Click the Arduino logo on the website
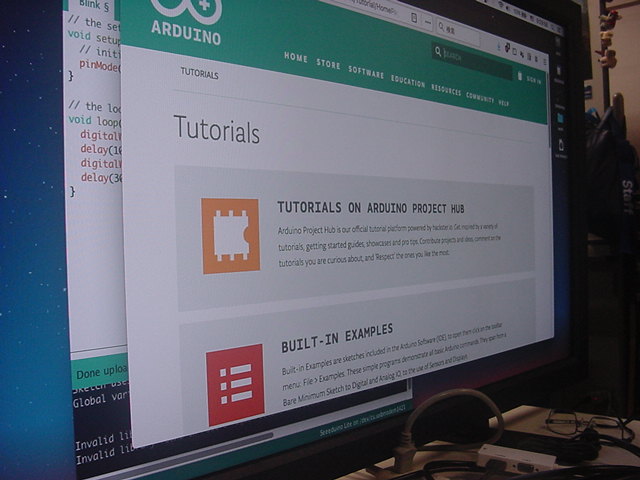Viewport: 640px width, 480px height. 186,21
